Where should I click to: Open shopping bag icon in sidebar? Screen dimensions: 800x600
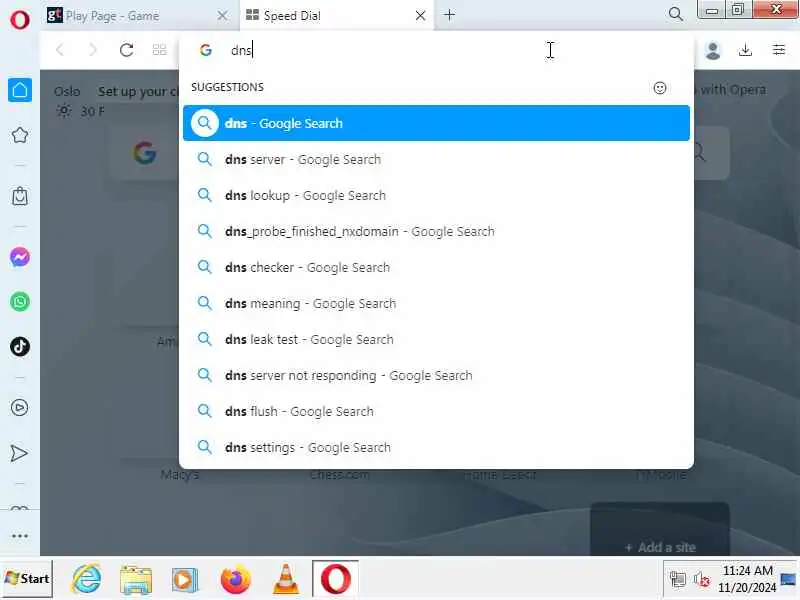coord(20,196)
